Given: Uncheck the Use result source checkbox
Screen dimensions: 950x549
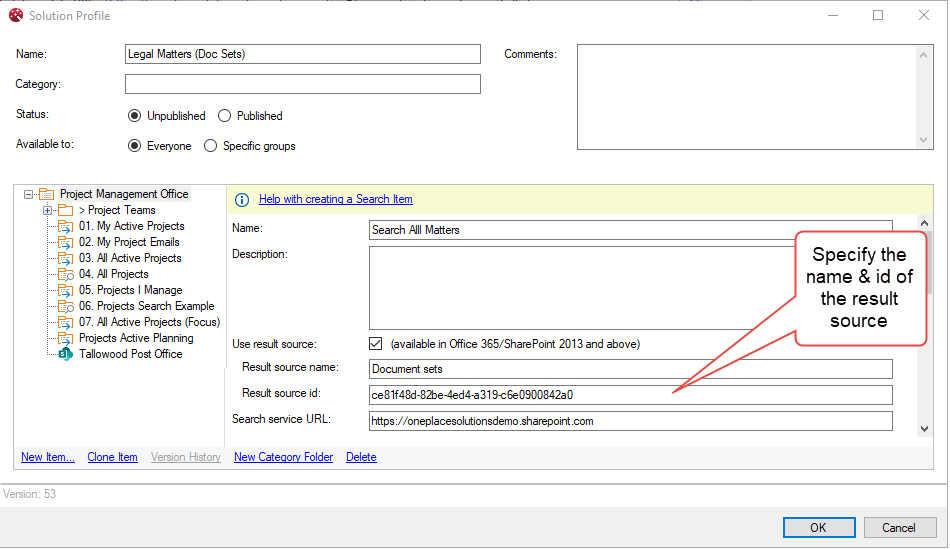Looking at the screenshot, I should 376,344.
